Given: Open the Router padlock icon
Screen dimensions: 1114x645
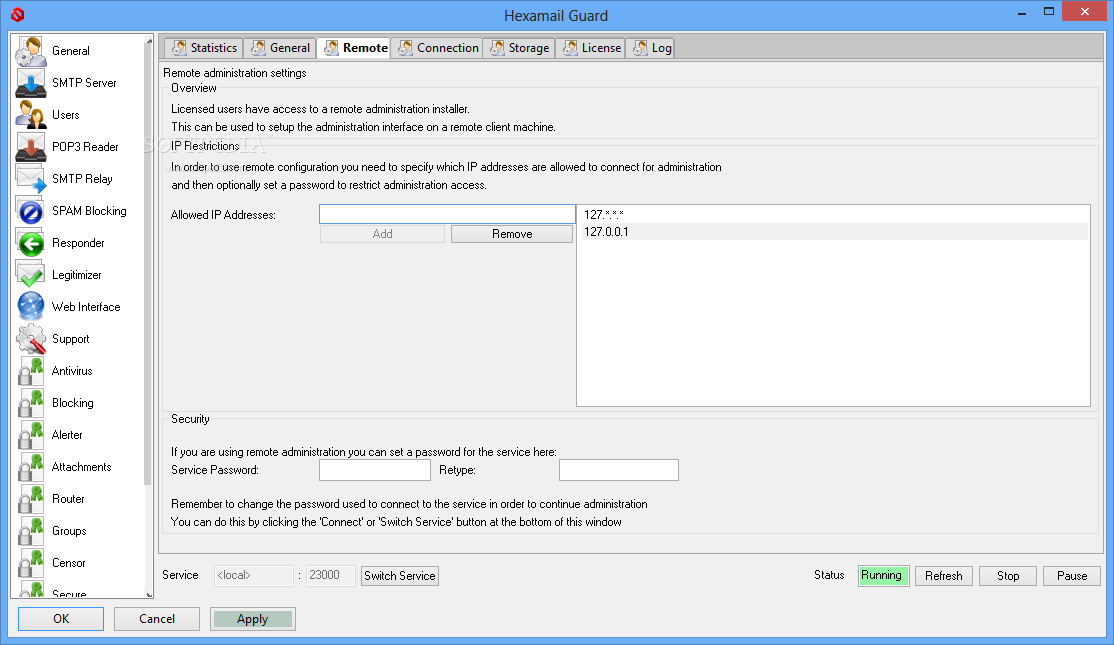Looking at the screenshot, I should [31, 499].
